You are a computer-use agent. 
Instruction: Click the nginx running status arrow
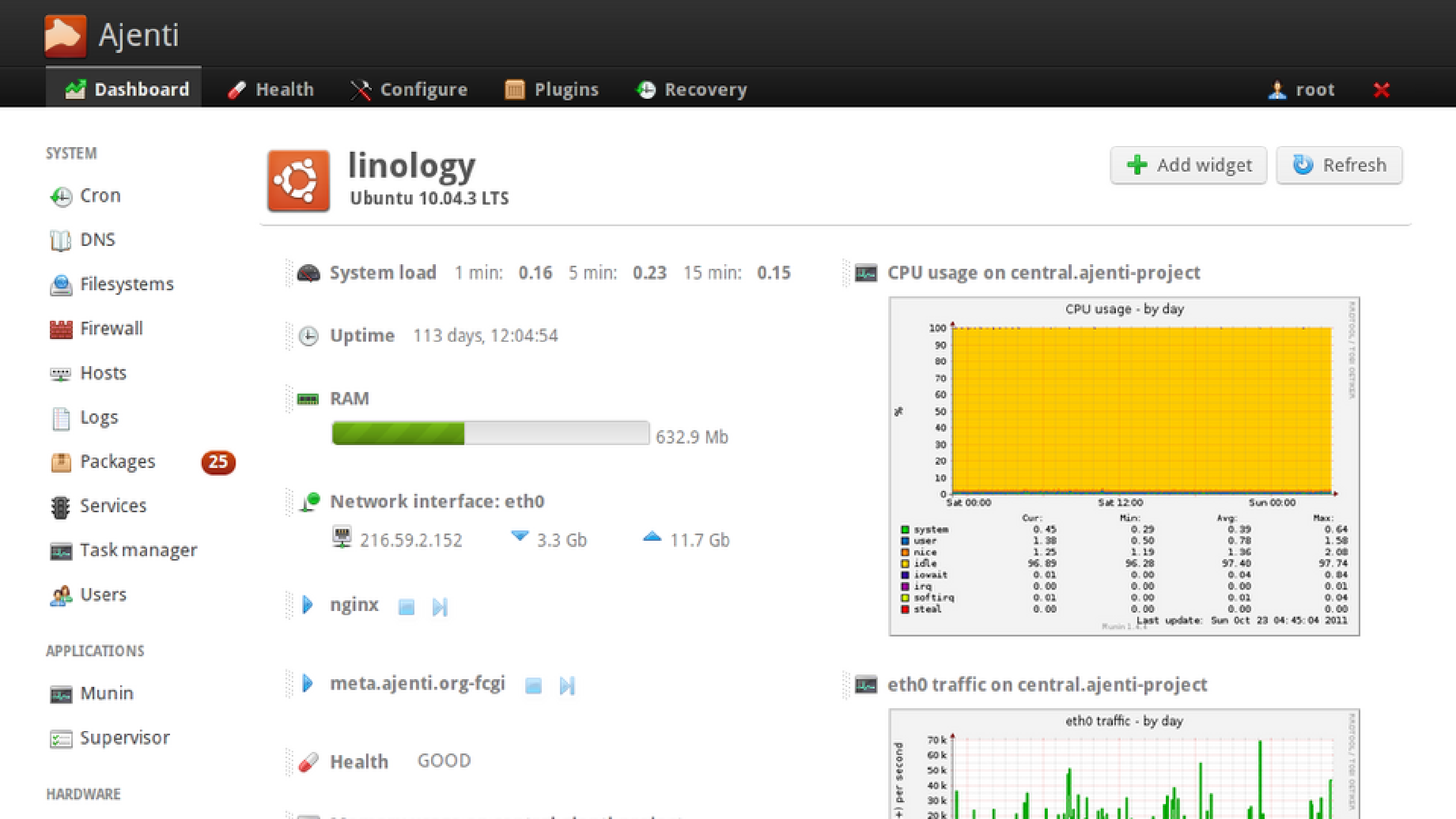point(307,605)
